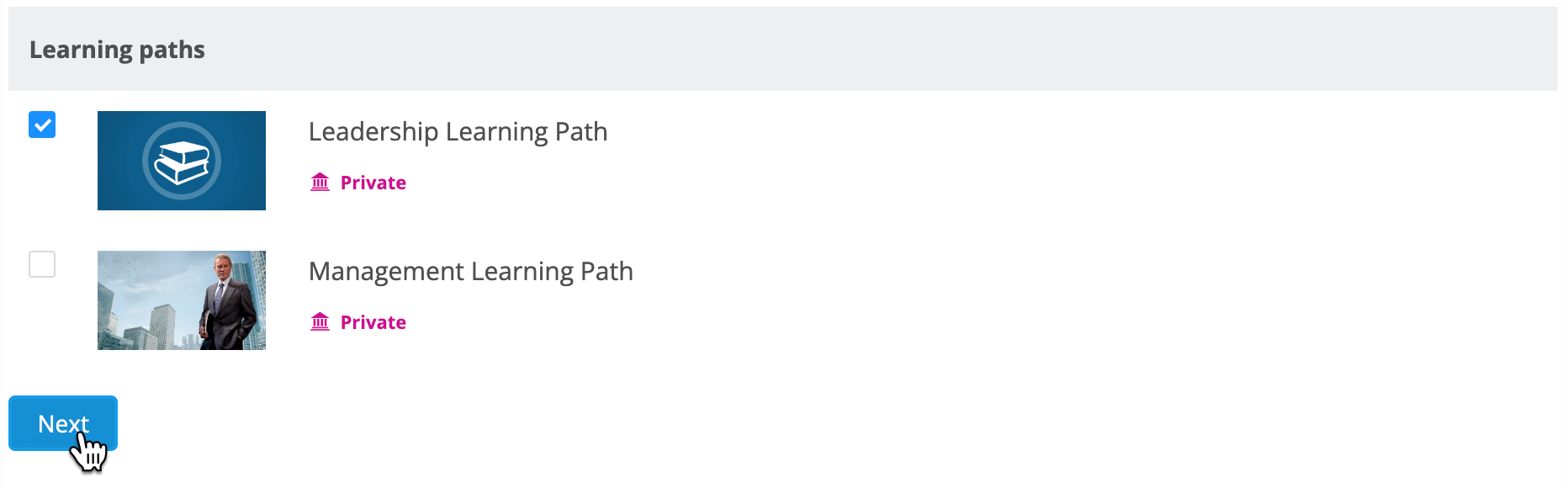
Task: Click the Management Learning Path businessman thumbnail
Action: (181, 300)
